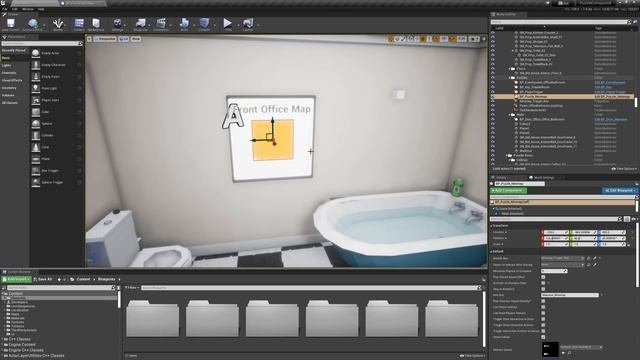Image resolution: width=640 pixels, height=360 pixels.
Task: Click the Build toolbar icon
Action: point(184,24)
